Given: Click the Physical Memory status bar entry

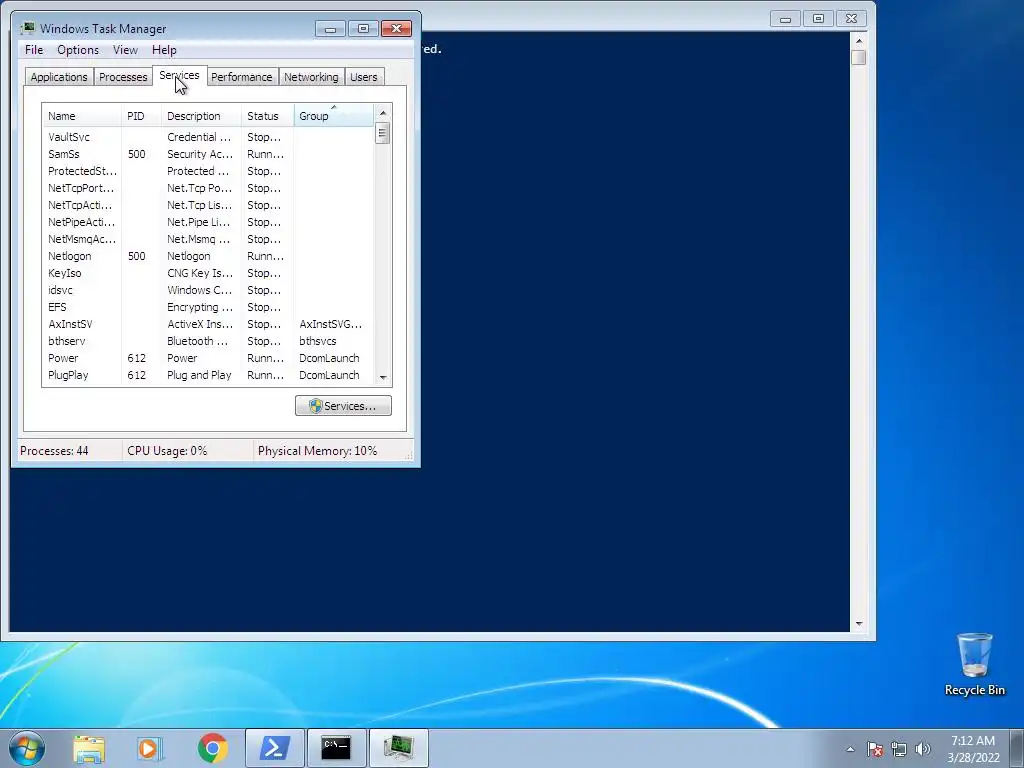Looking at the screenshot, I should click(317, 451).
